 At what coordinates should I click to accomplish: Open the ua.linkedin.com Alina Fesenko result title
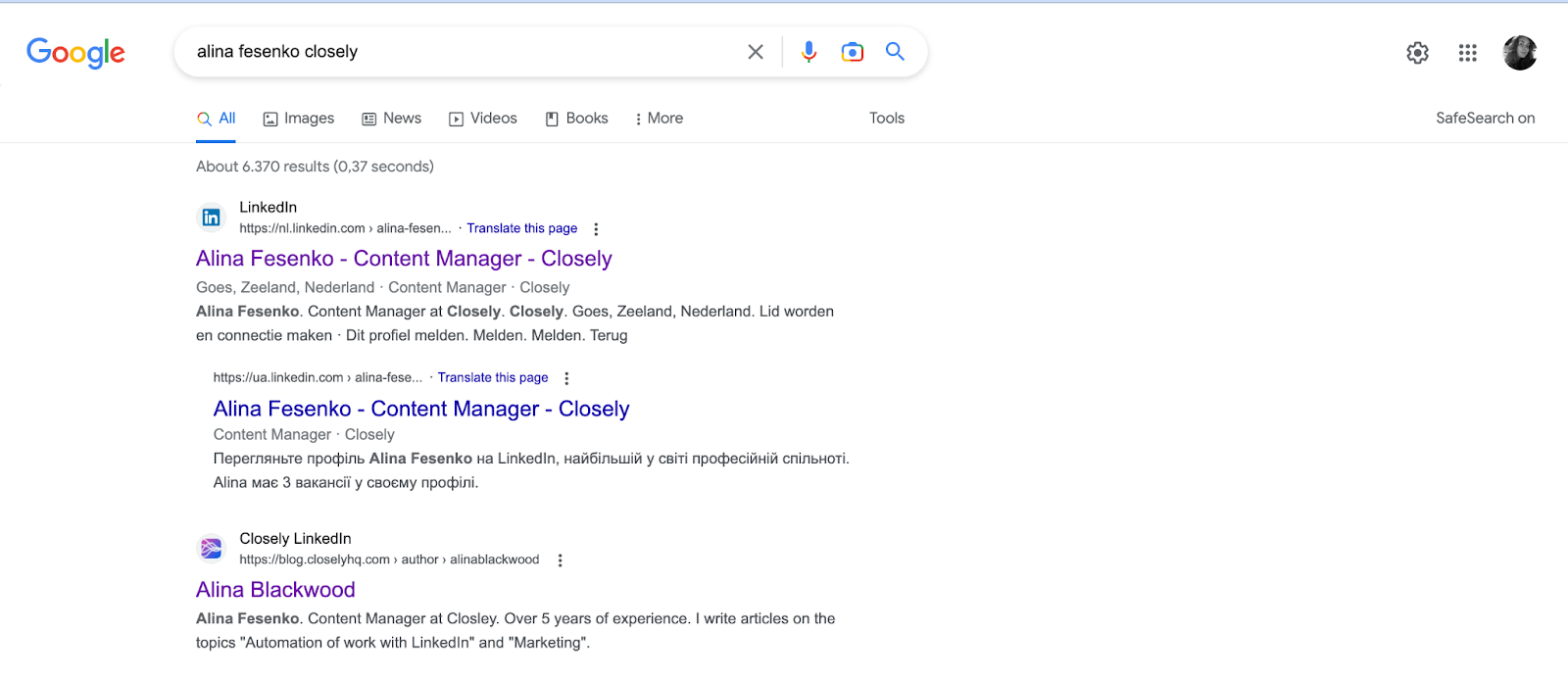(421, 409)
